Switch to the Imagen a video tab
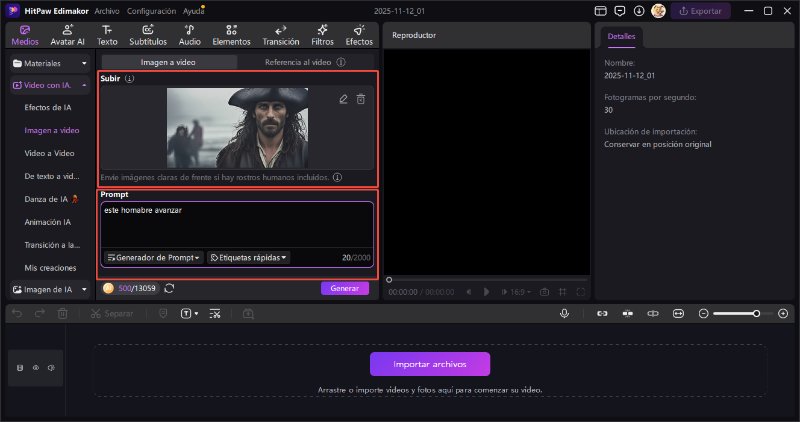The image size is (800, 422). (x=168, y=62)
